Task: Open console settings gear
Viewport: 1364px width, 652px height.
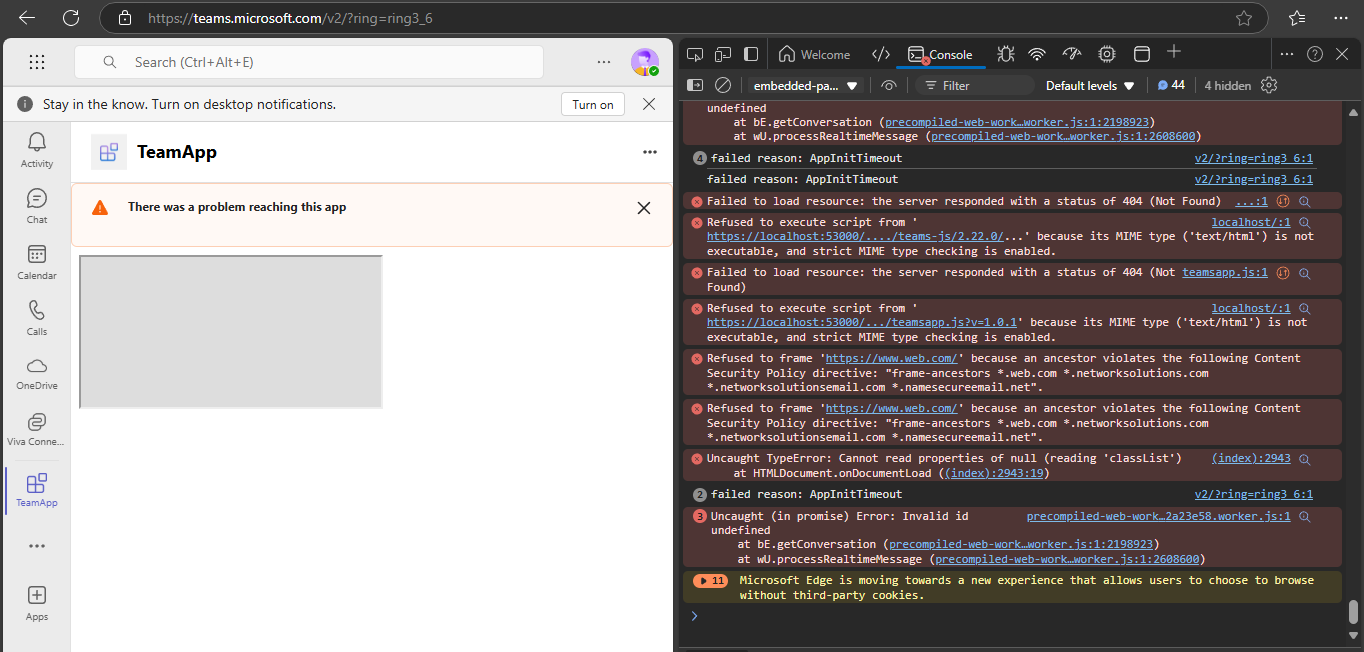Action: [x=1269, y=85]
